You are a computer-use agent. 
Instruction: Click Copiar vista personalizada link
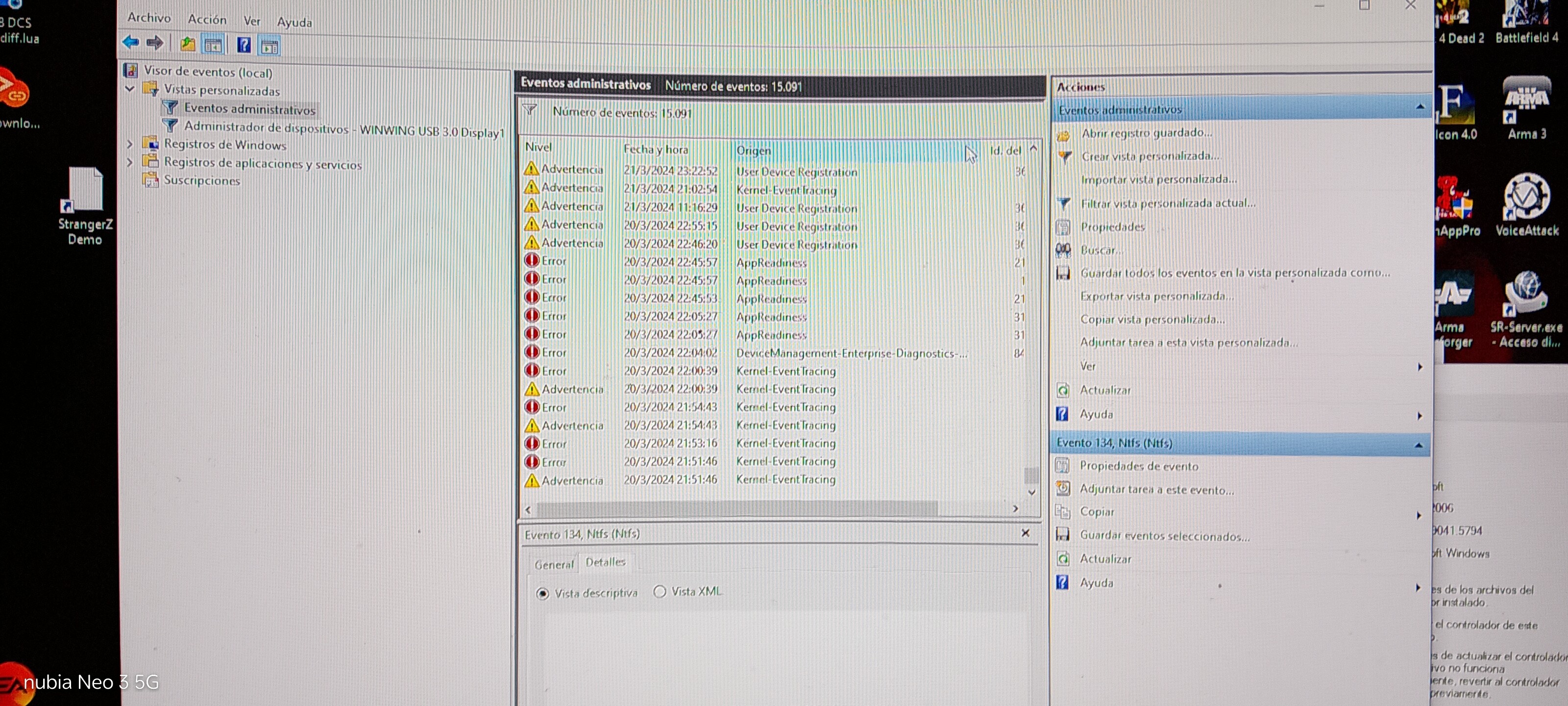[1152, 319]
